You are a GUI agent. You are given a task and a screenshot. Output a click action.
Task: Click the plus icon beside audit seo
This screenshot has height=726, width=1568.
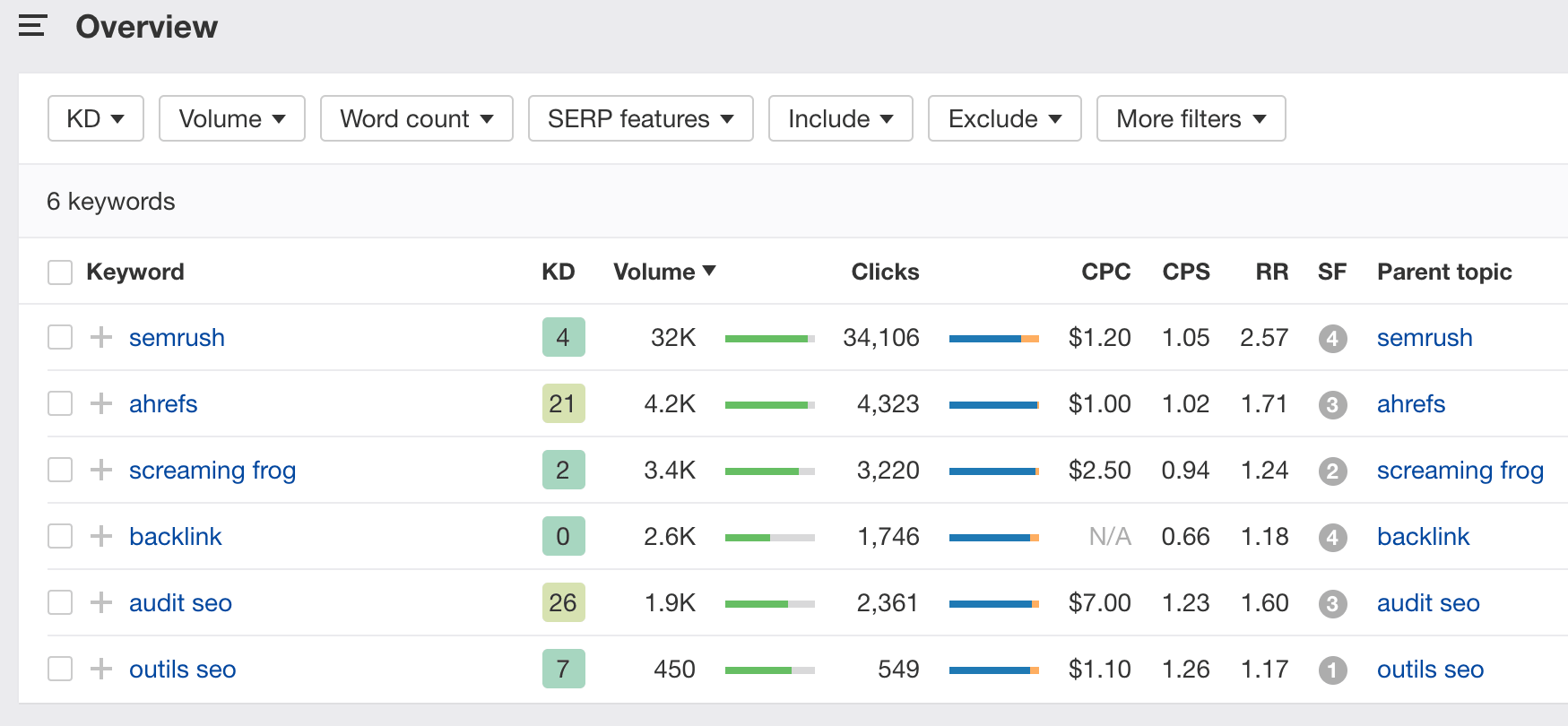click(101, 602)
